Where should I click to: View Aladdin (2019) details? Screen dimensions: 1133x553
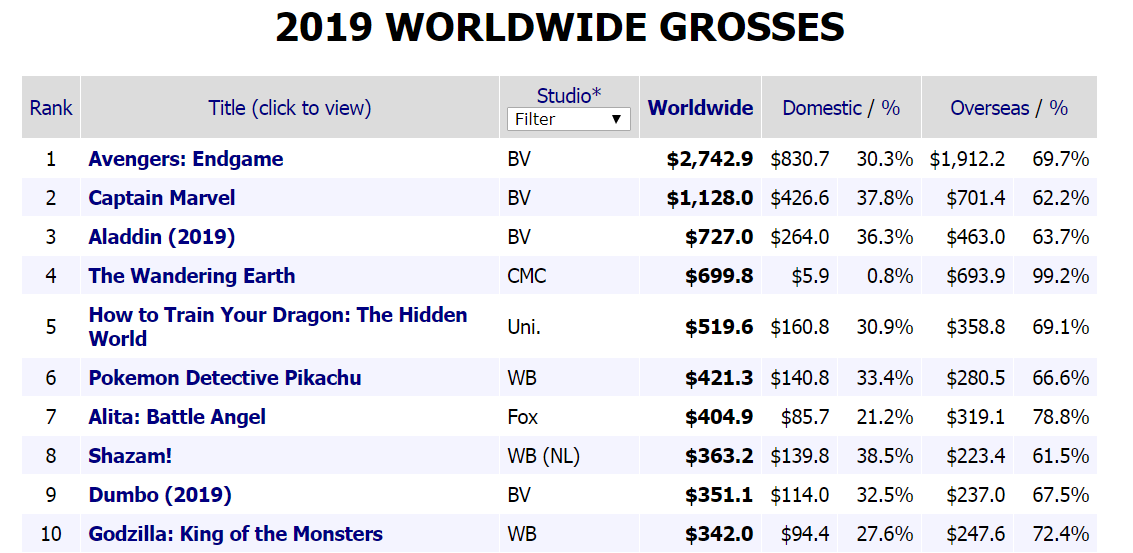pos(162,237)
